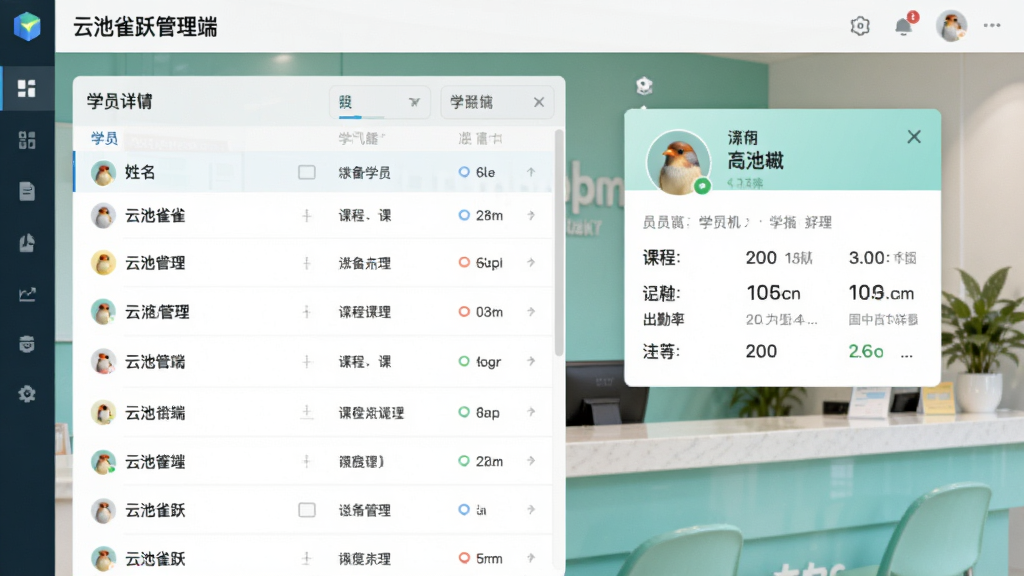
Task: Click the plus in the 云池雀雀 row
Action: pos(307,216)
